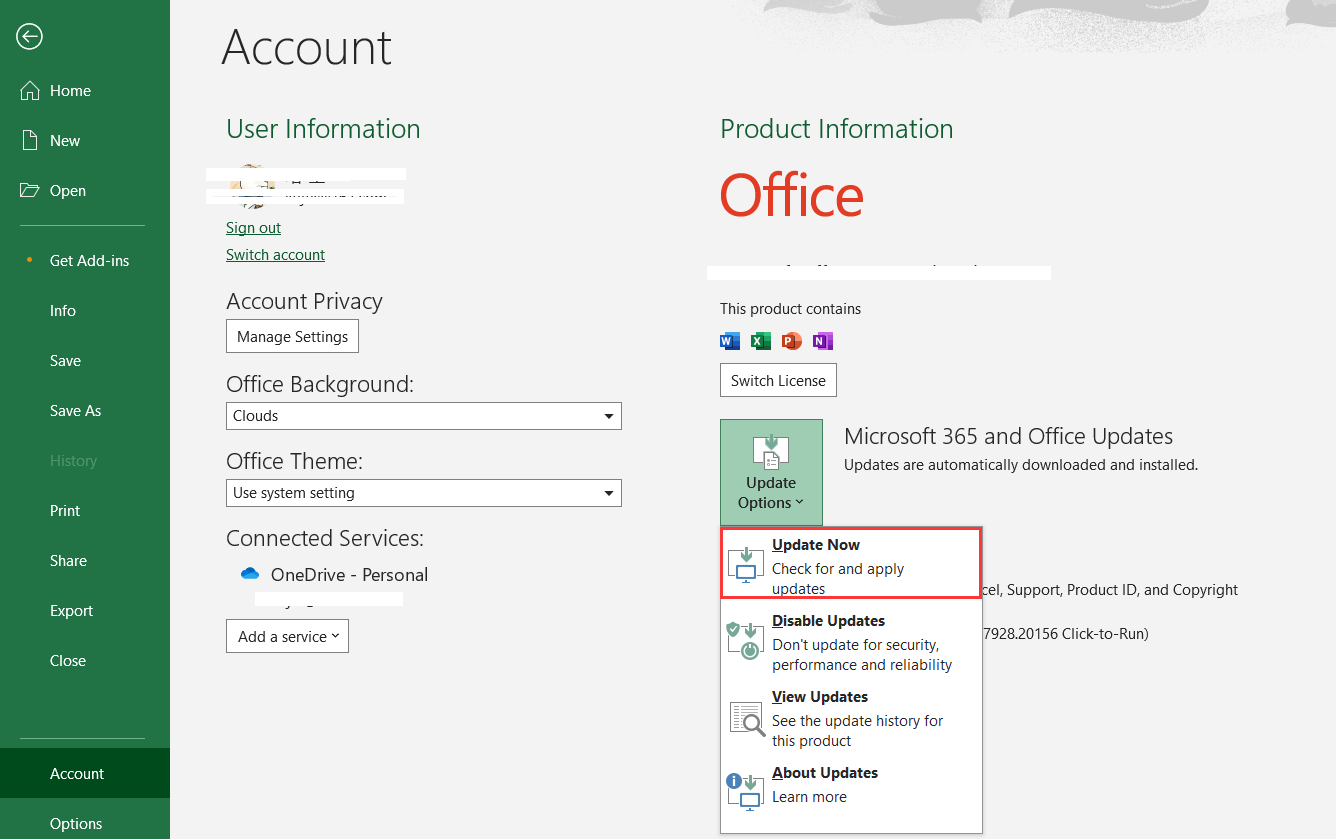Select Close in the sidebar
Image resolution: width=1336 pixels, height=839 pixels.
click(x=85, y=660)
